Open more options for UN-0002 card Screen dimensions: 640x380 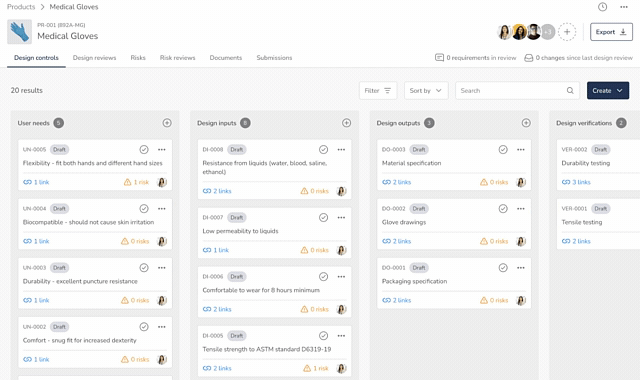point(162,327)
